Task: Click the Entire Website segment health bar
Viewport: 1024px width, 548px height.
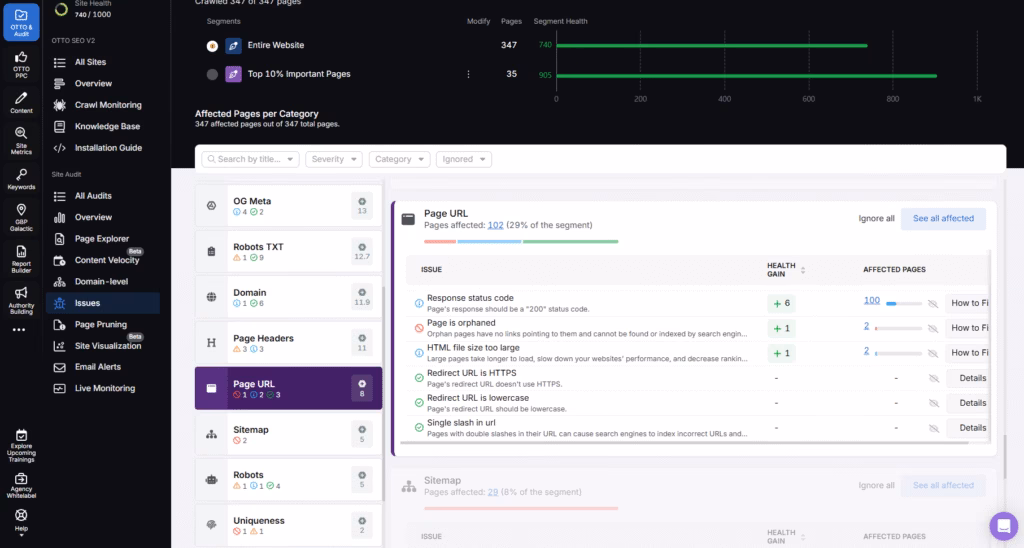Action: tap(711, 46)
